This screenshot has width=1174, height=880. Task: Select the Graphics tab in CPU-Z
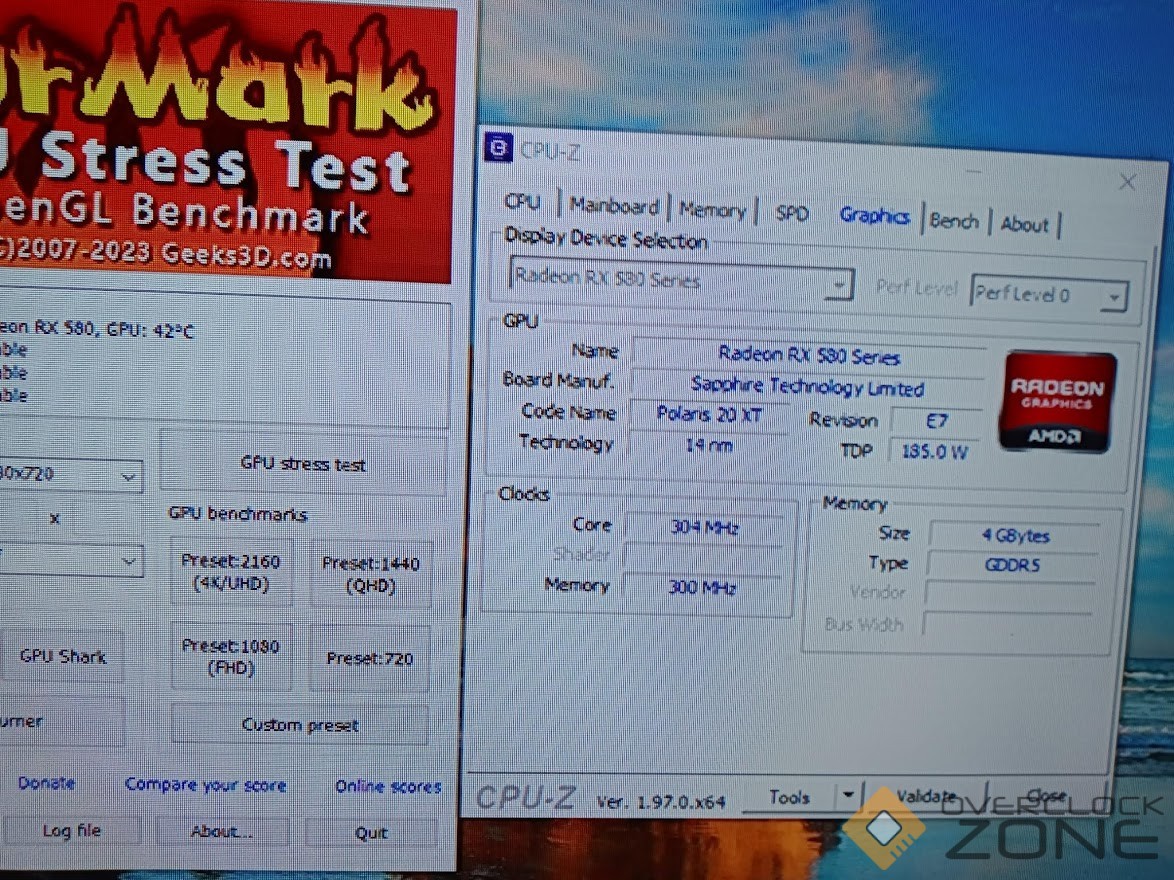click(x=874, y=216)
